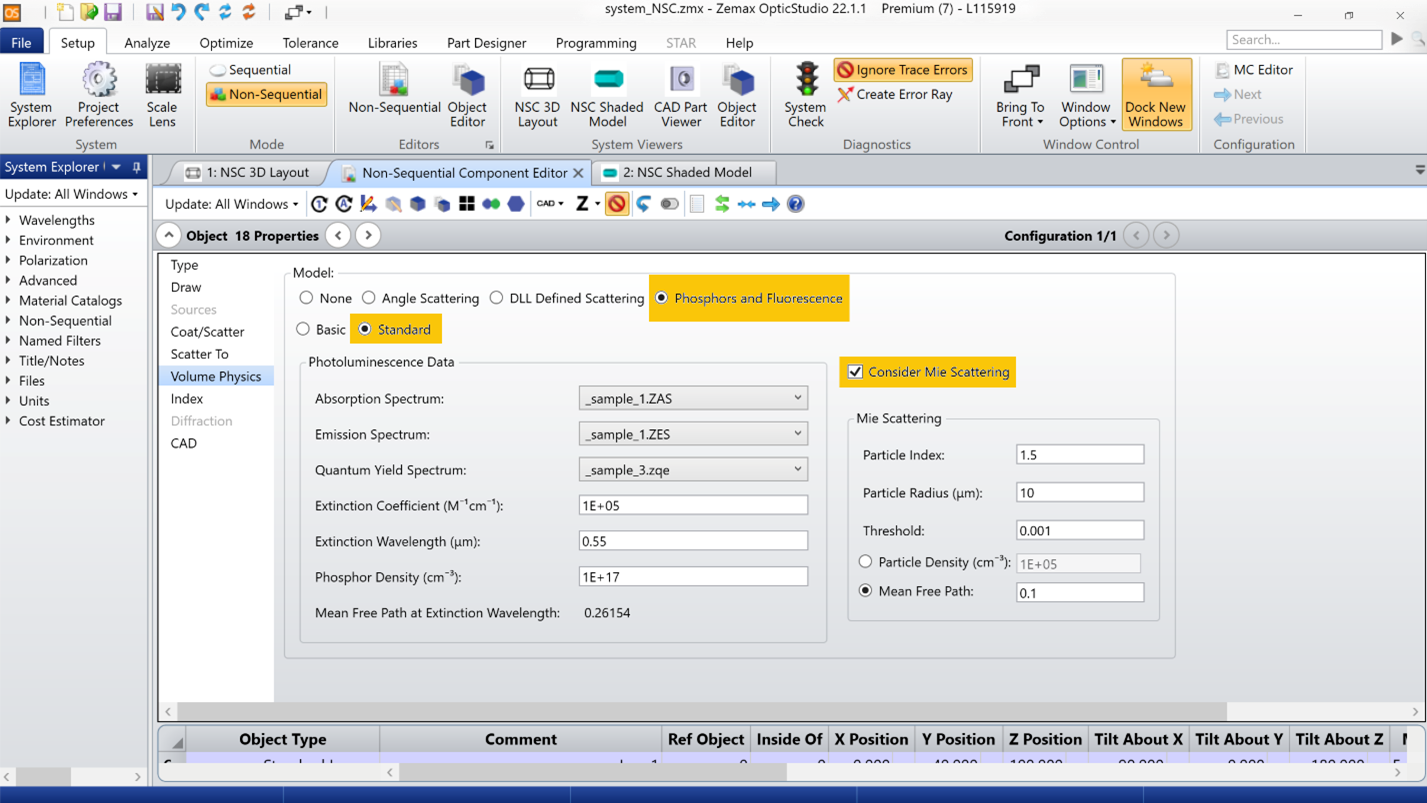
Task: Switch mode to Sequential
Action: coord(250,70)
